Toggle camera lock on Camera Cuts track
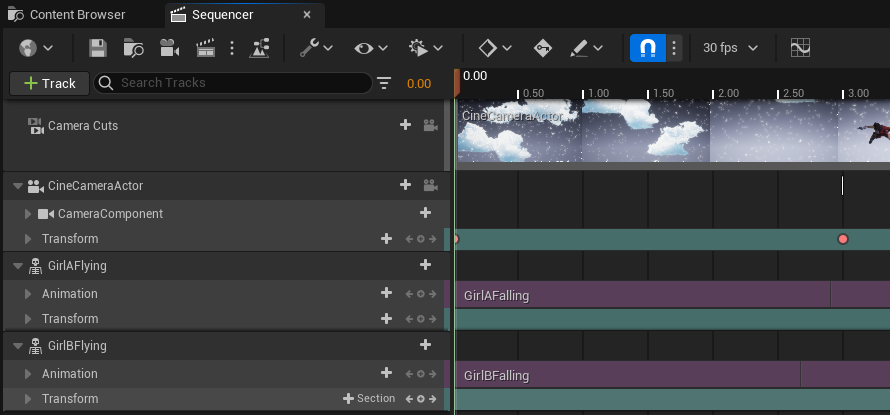Screen dimensions: 890x415 (430, 126)
